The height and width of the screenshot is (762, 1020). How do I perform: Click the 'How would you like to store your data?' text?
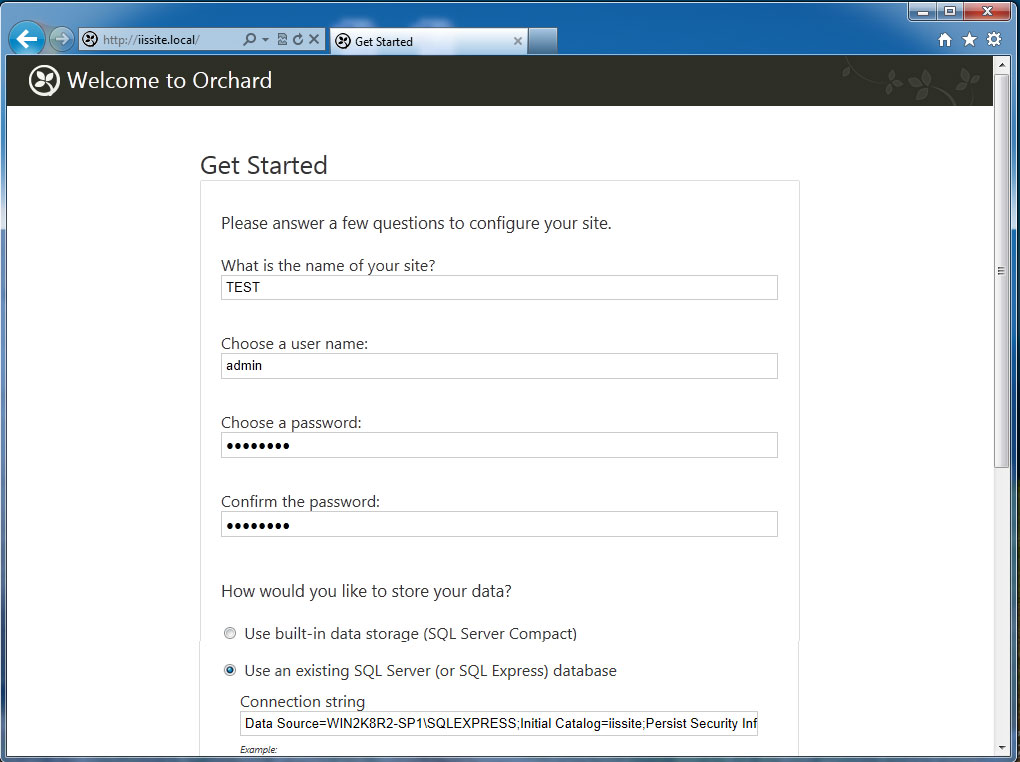point(366,591)
